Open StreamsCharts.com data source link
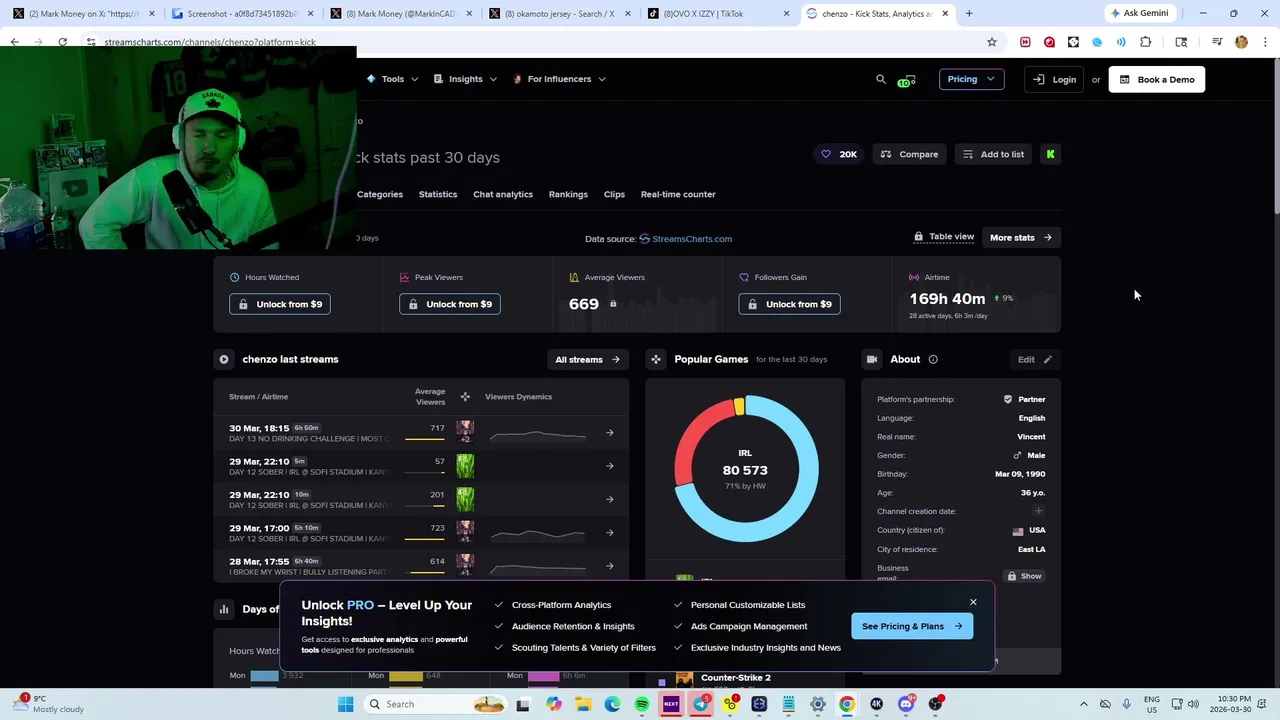The width and height of the screenshot is (1280, 720). (x=686, y=239)
